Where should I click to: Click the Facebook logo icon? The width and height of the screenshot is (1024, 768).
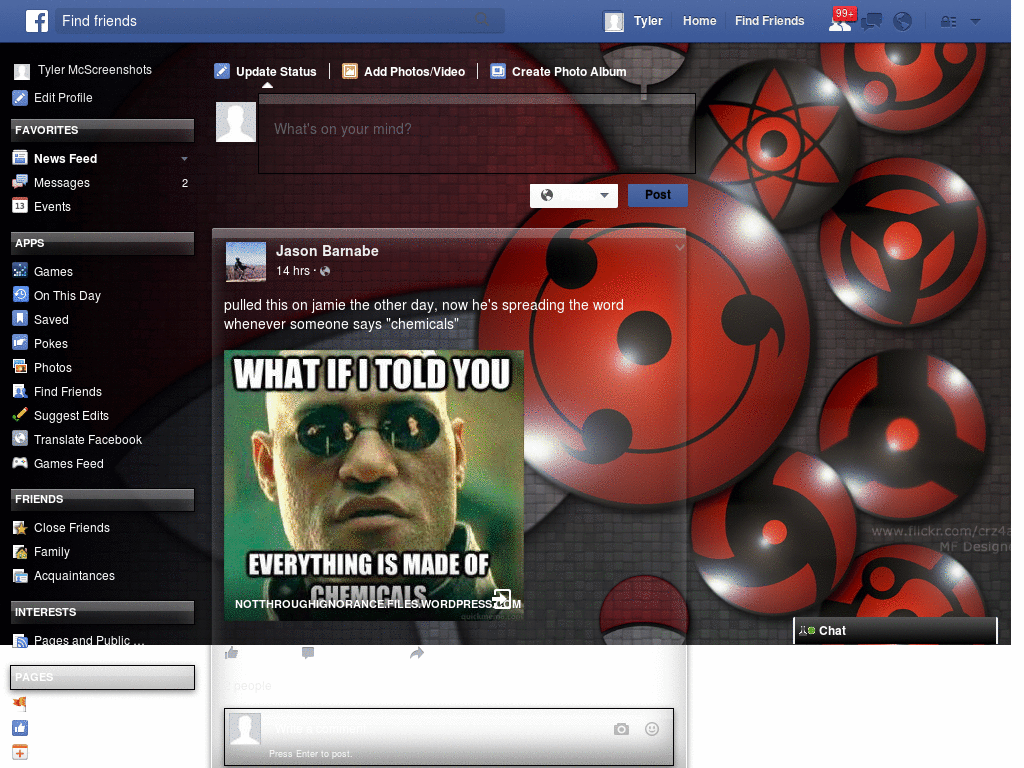(37, 21)
